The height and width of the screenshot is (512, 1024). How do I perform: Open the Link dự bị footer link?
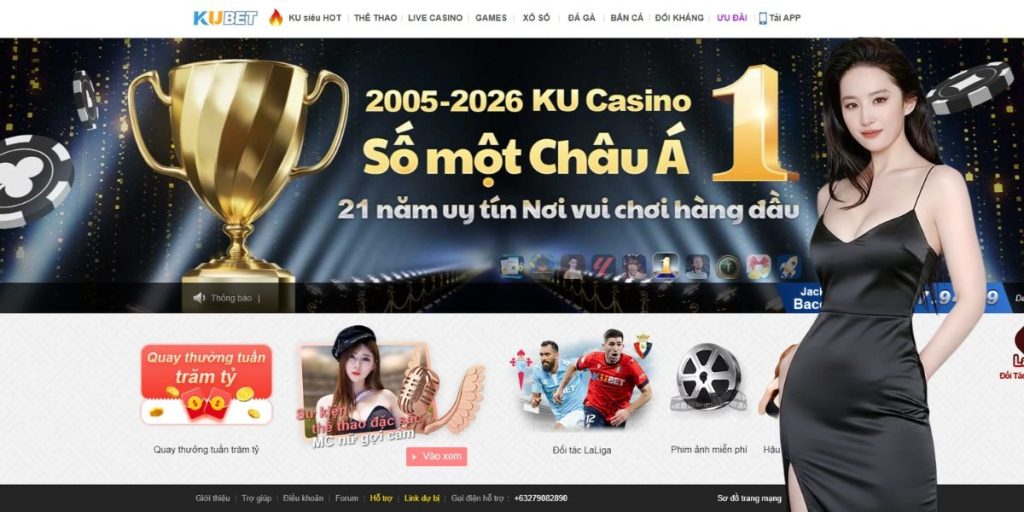point(422,498)
